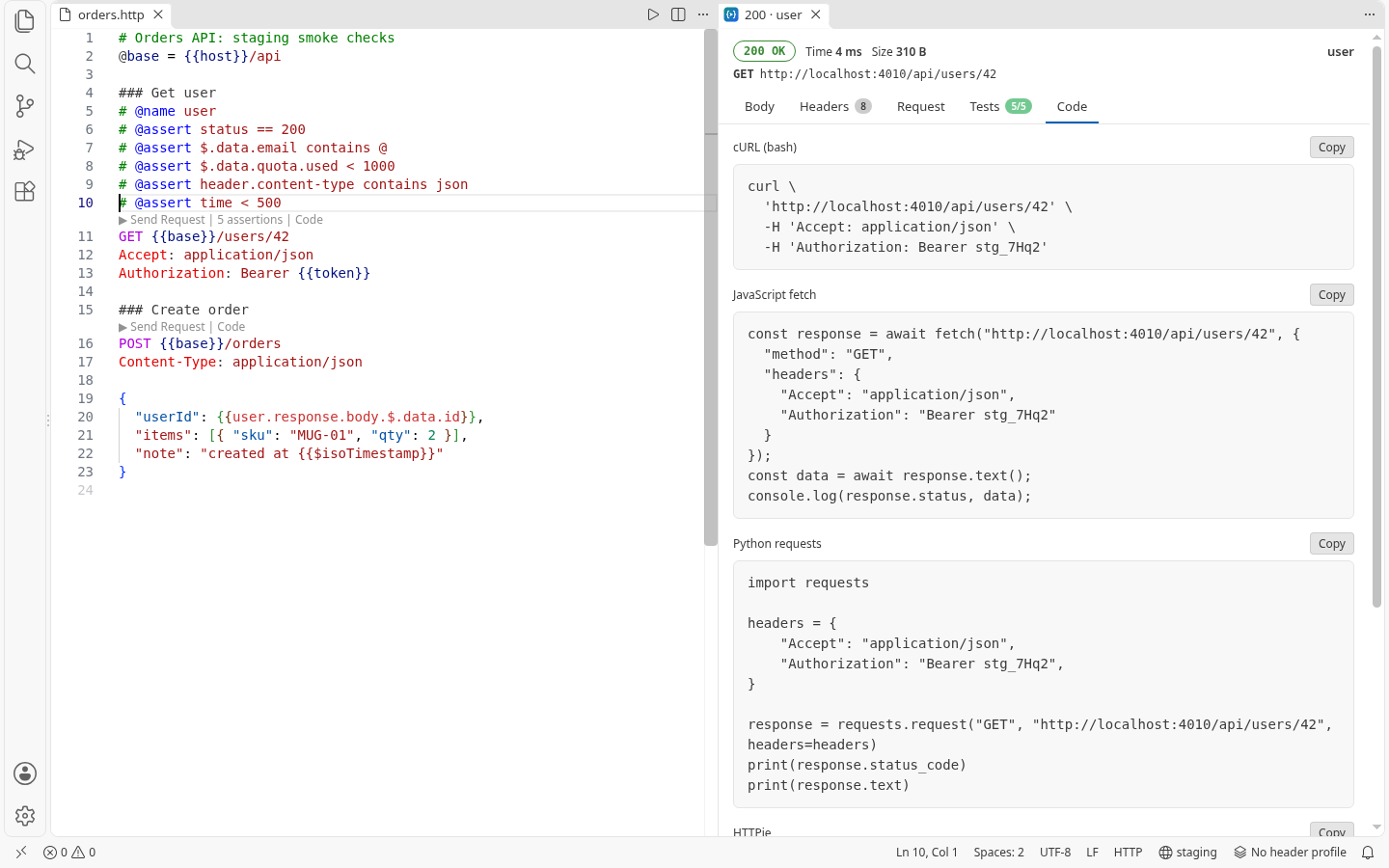Click the '### Get user' line
Image resolution: width=1389 pixels, height=868 pixels.
point(167,93)
